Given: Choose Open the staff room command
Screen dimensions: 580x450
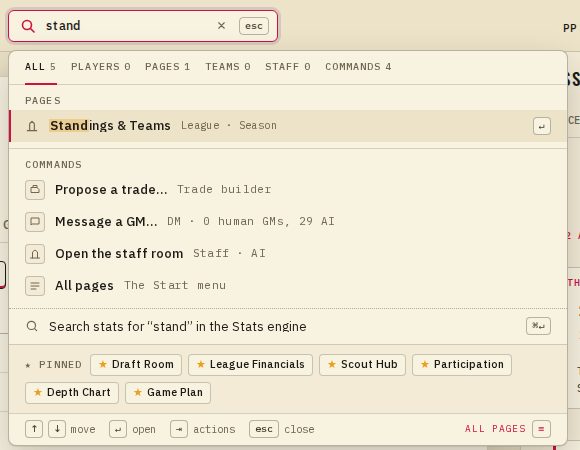Looking at the screenshot, I should click(288, 254).
